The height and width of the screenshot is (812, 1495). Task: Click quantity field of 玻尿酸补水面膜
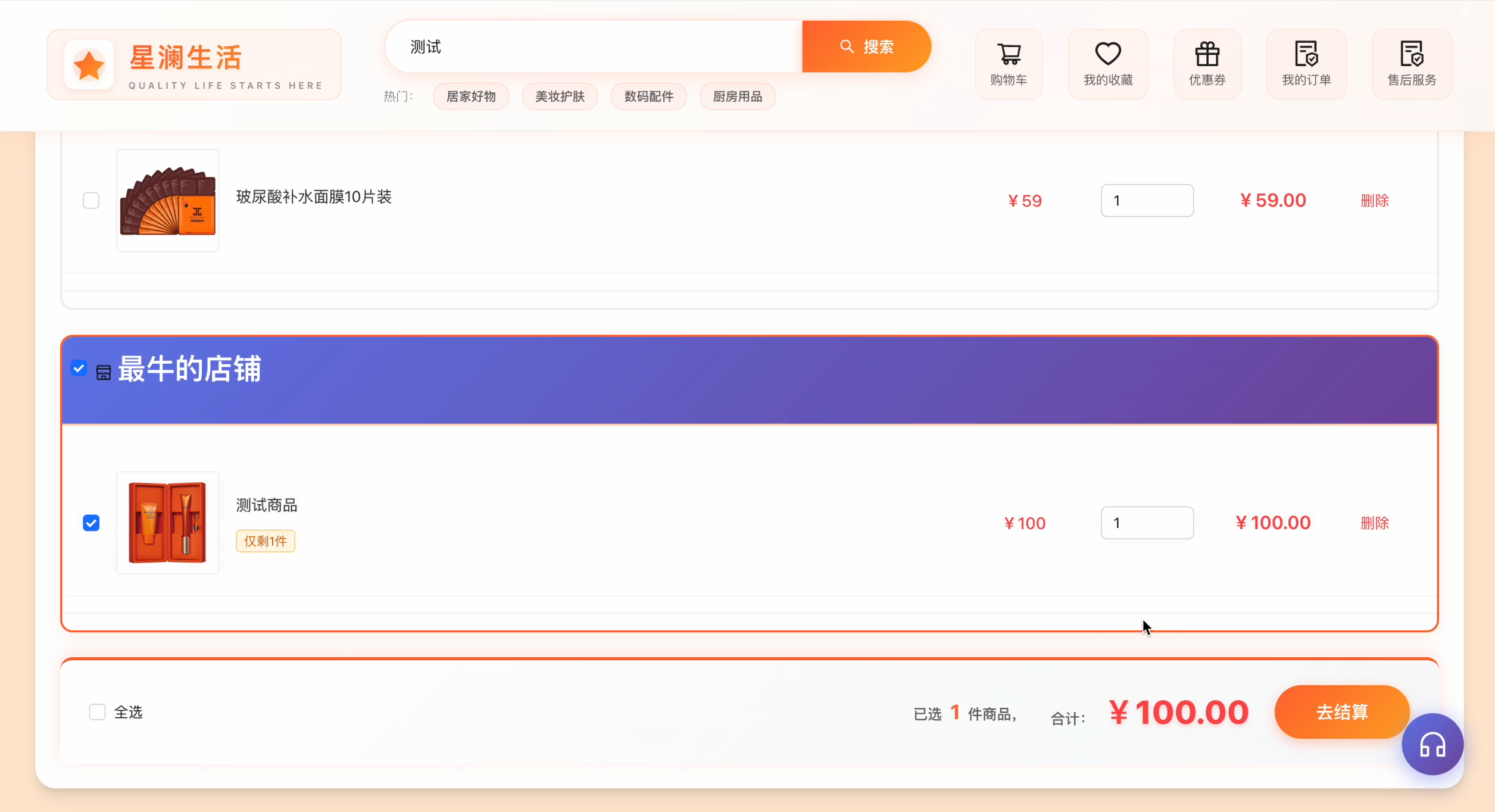tap(1147, 201)
